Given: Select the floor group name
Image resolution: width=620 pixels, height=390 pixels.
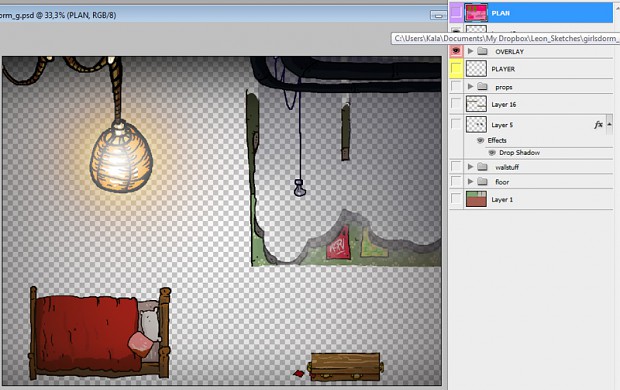Looking at the screenshot, I should tap(502, 182).
